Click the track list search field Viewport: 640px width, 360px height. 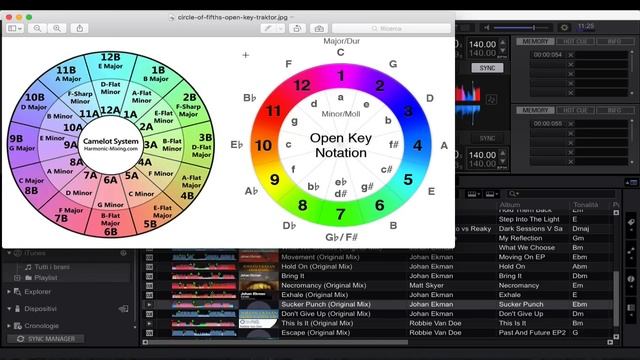[560, 194]
